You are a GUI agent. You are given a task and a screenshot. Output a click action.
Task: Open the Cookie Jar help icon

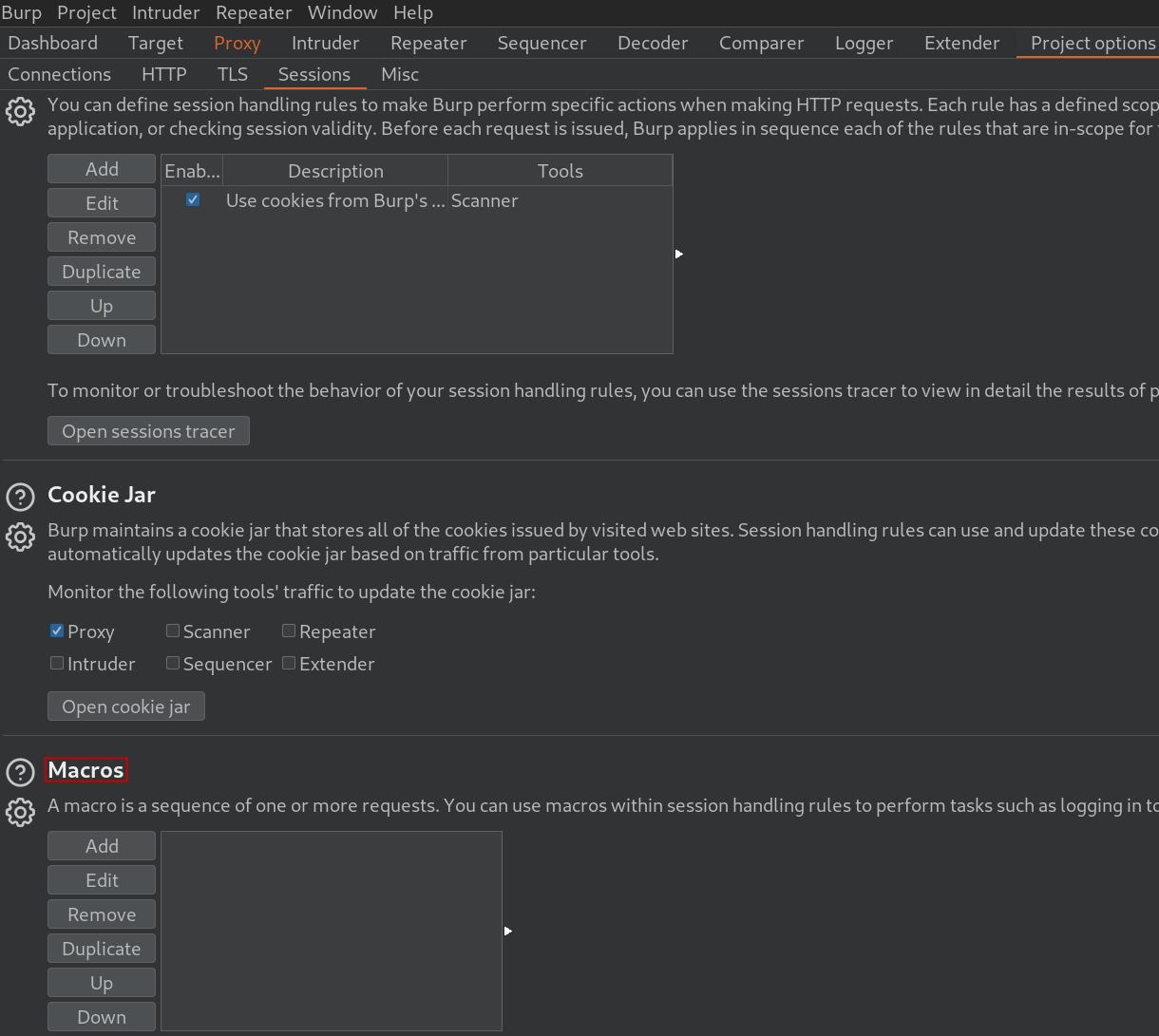click(x=20, y=497)
